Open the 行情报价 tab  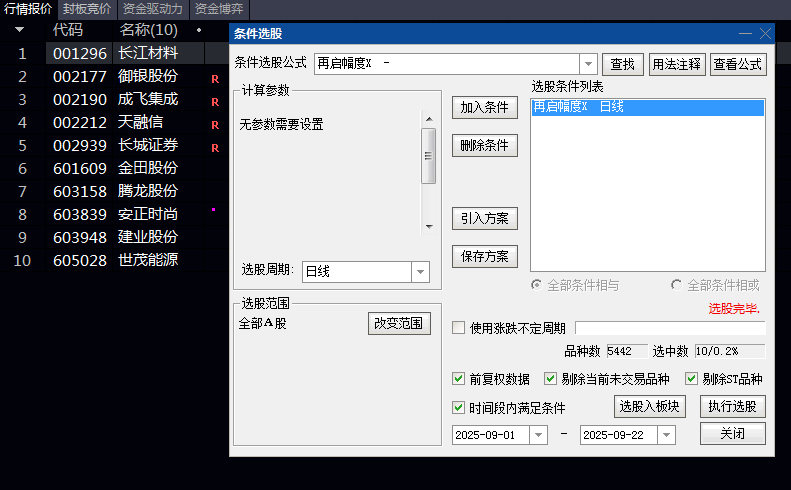tap(28, 9)
